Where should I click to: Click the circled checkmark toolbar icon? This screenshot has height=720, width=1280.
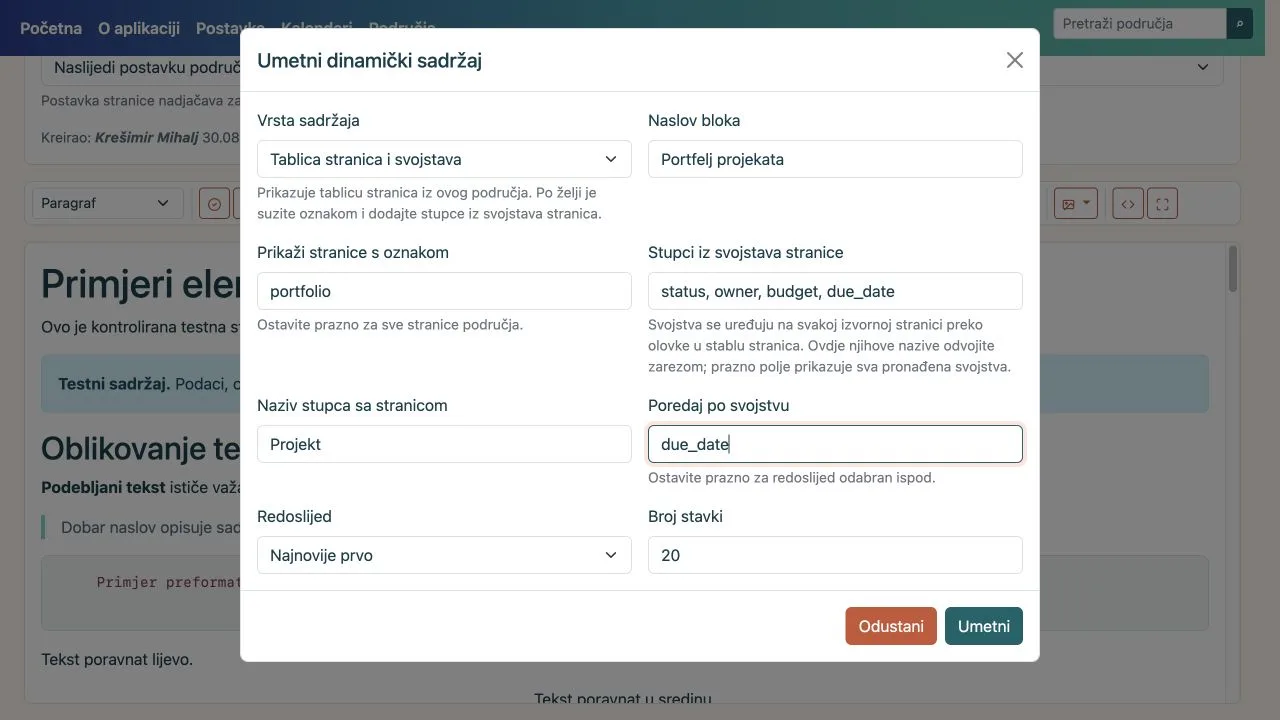pos(214,204)
